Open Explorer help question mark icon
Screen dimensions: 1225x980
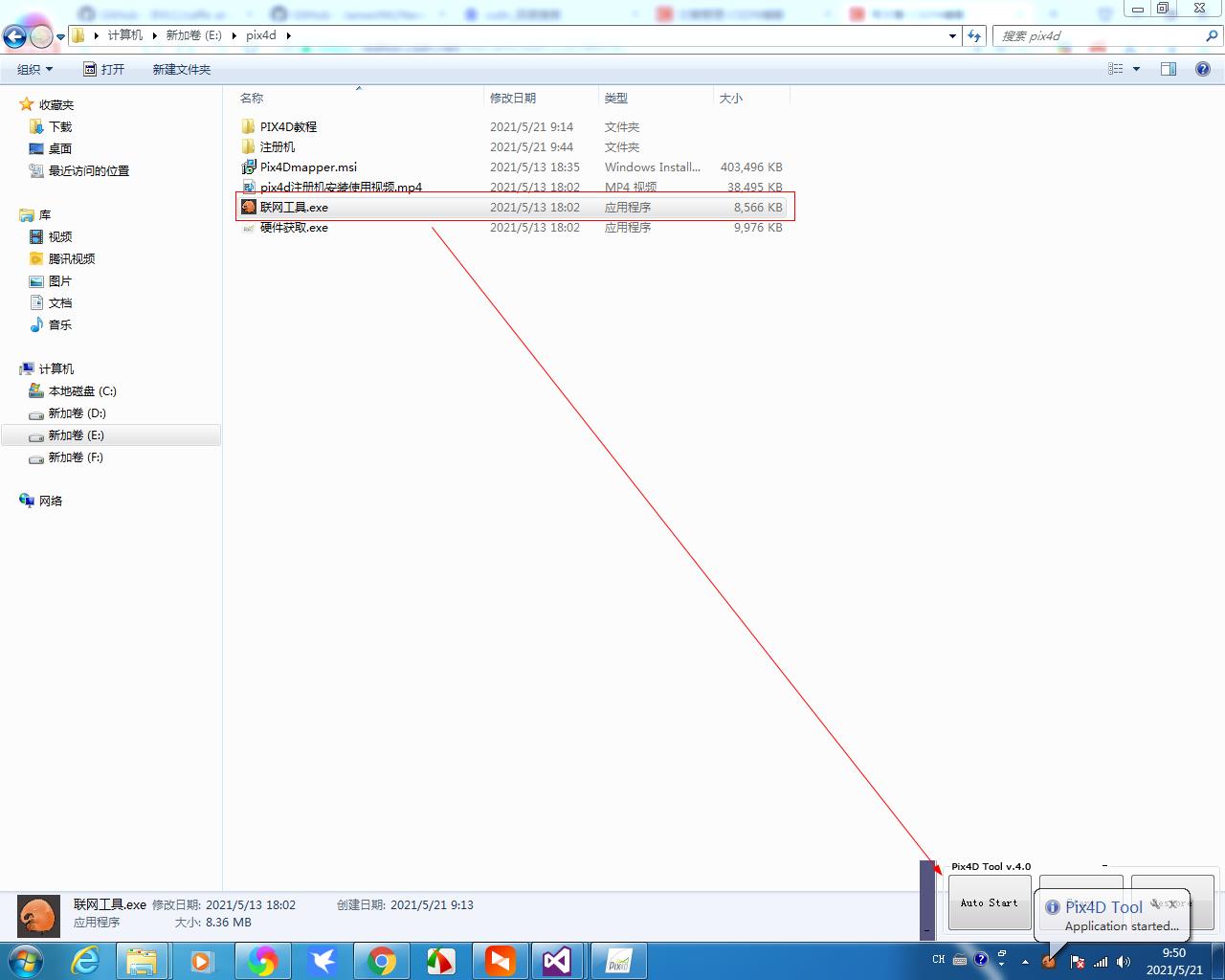tap(1203, 69)
